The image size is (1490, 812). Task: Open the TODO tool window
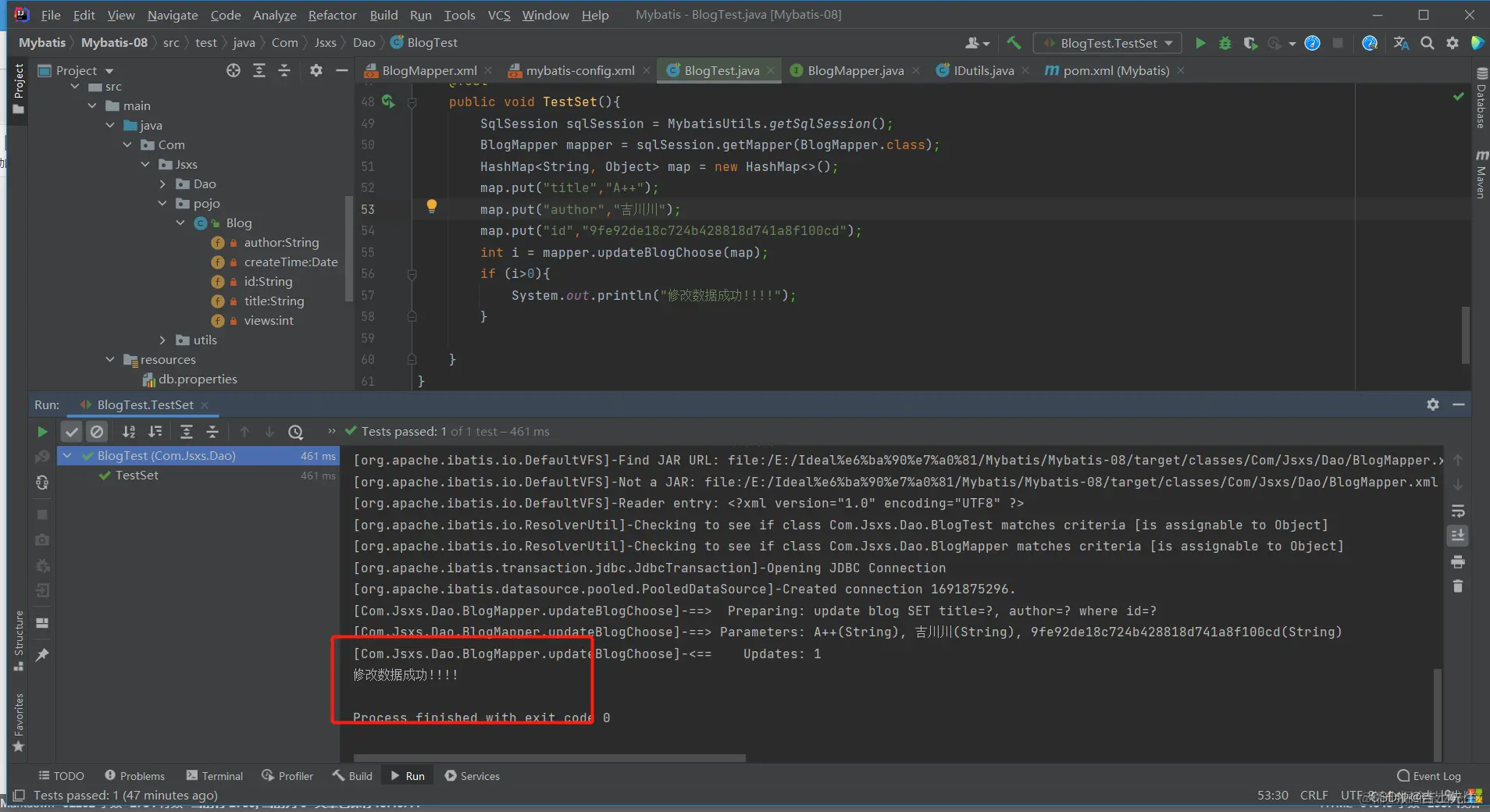pos(61,776)
